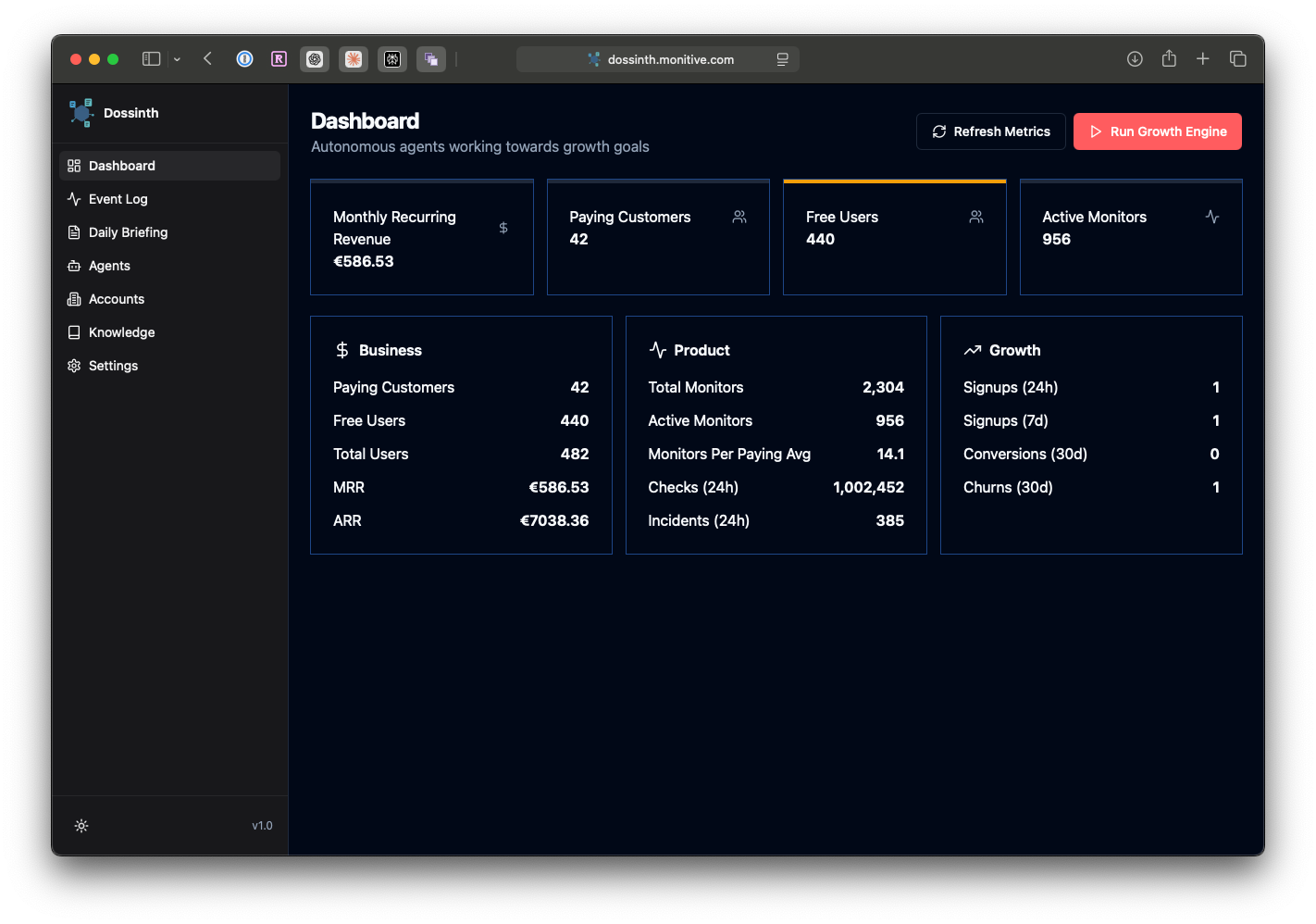Click the Dossinth logo in the sidebar

(112, 112)
